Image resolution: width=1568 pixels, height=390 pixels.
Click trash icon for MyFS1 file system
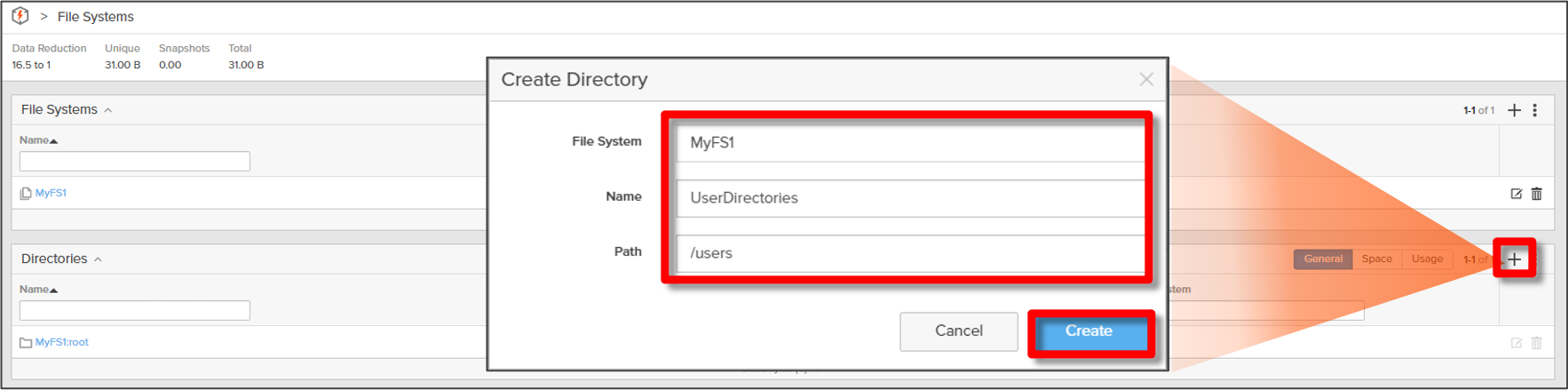(x=1537, y=194)
